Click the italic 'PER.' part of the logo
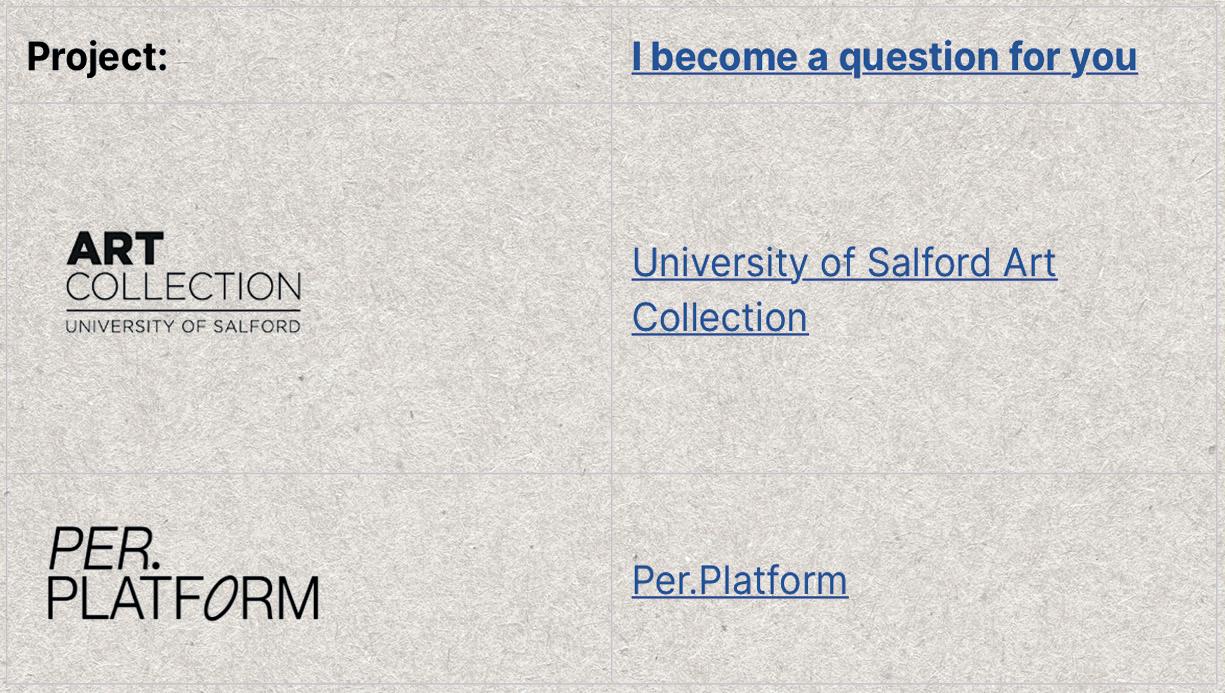Viewport: 1225px width, 693px height. tap(104, 547)
